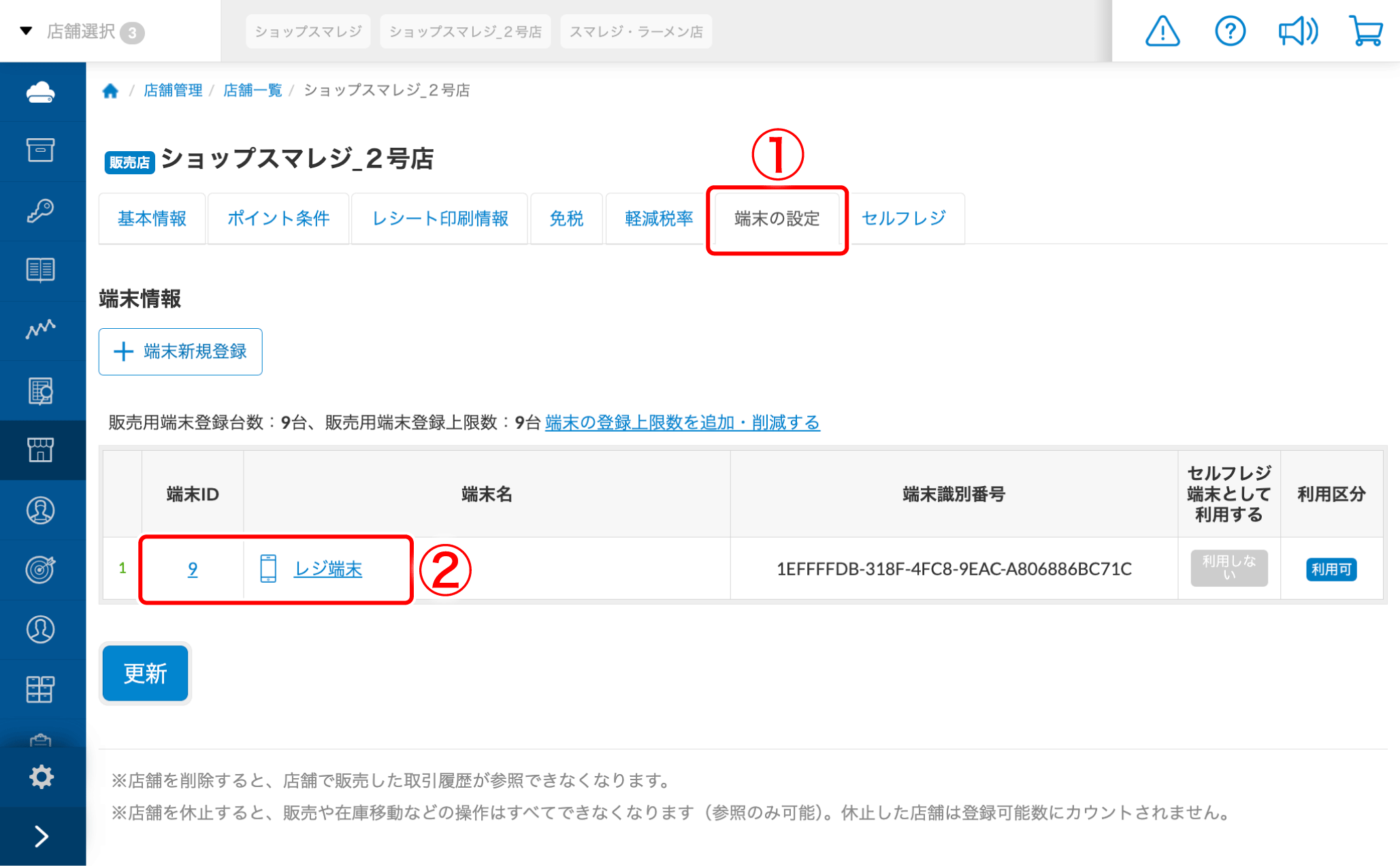Switch to the 軽減税率 tab
The height and width of the screenshot is (866, 1400).
(659, 219)
